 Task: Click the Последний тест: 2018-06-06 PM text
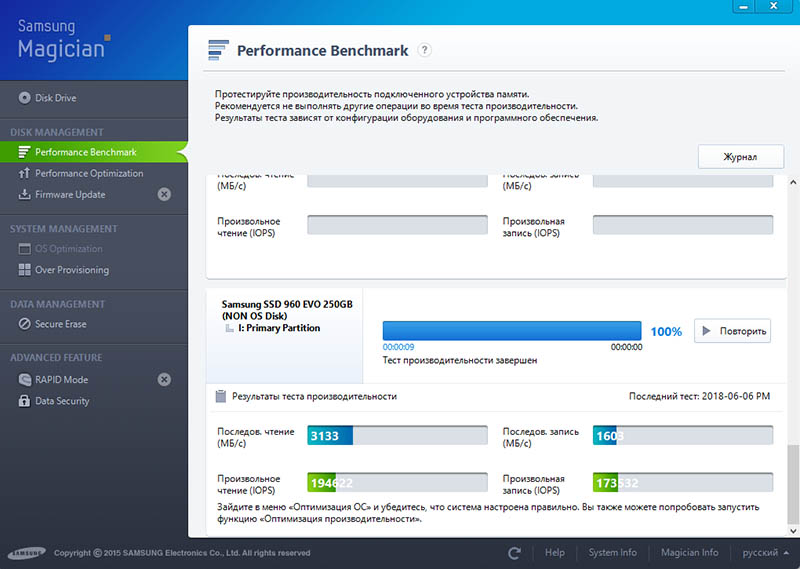699,396
